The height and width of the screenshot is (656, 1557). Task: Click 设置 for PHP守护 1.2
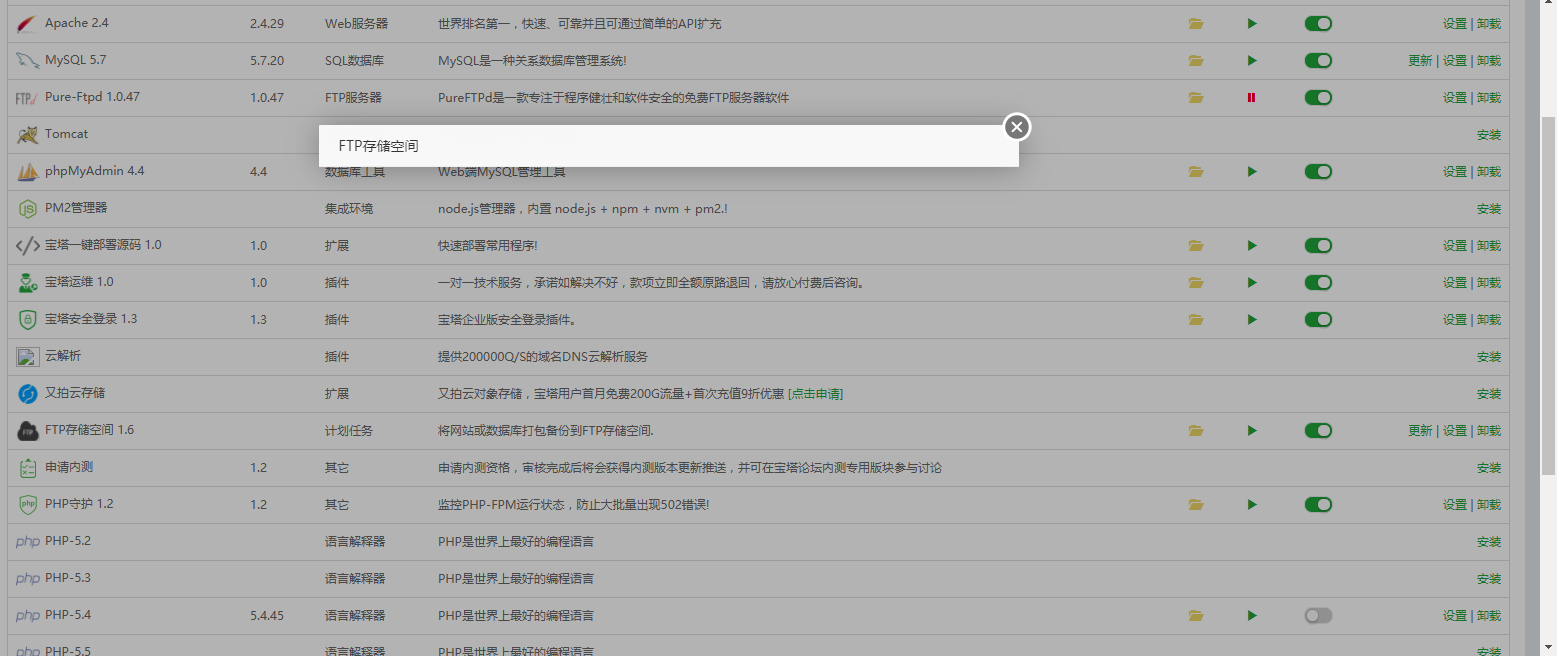pos(1455,505)
